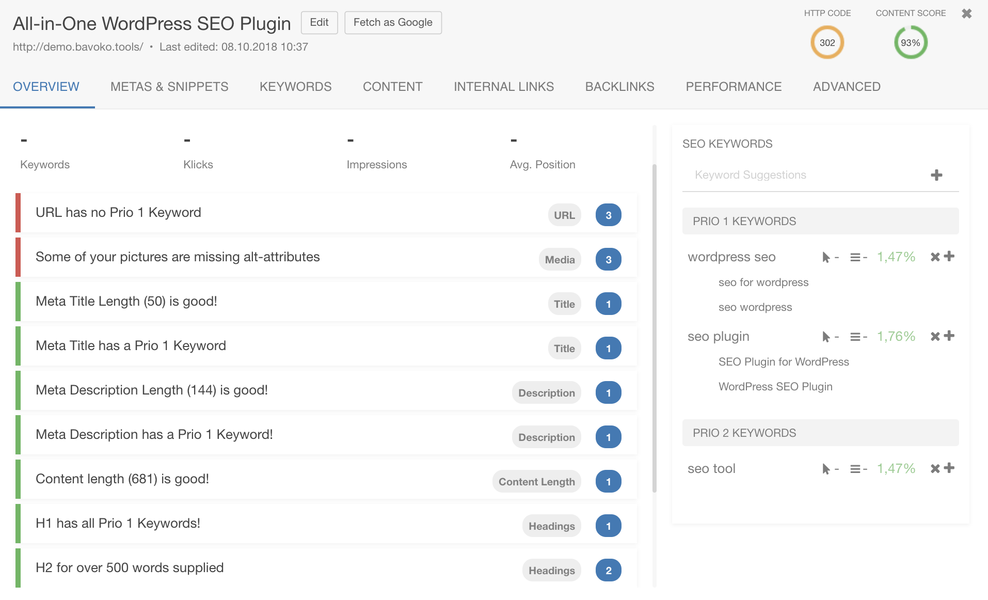988x600 pixels.
Task: Click the Edit button
Action: 319,23
